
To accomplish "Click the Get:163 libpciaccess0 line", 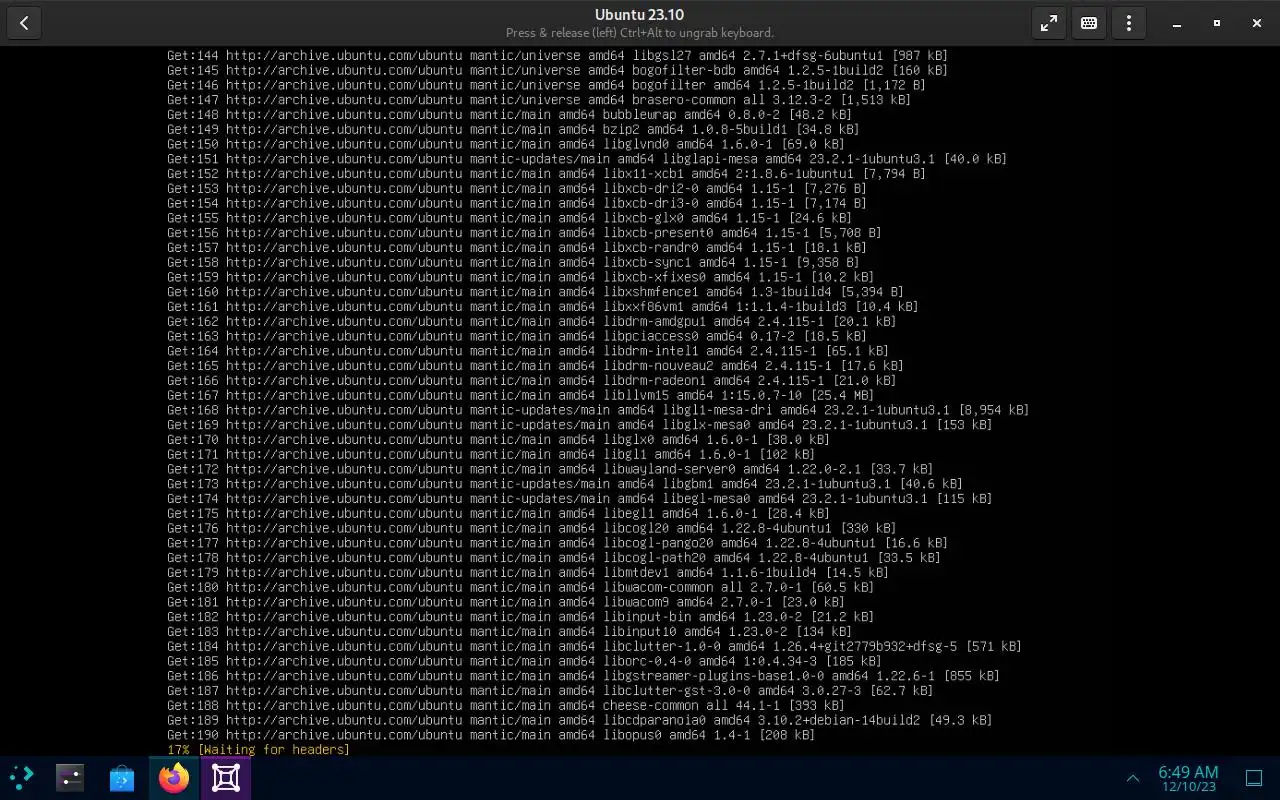I will point(517,336).
